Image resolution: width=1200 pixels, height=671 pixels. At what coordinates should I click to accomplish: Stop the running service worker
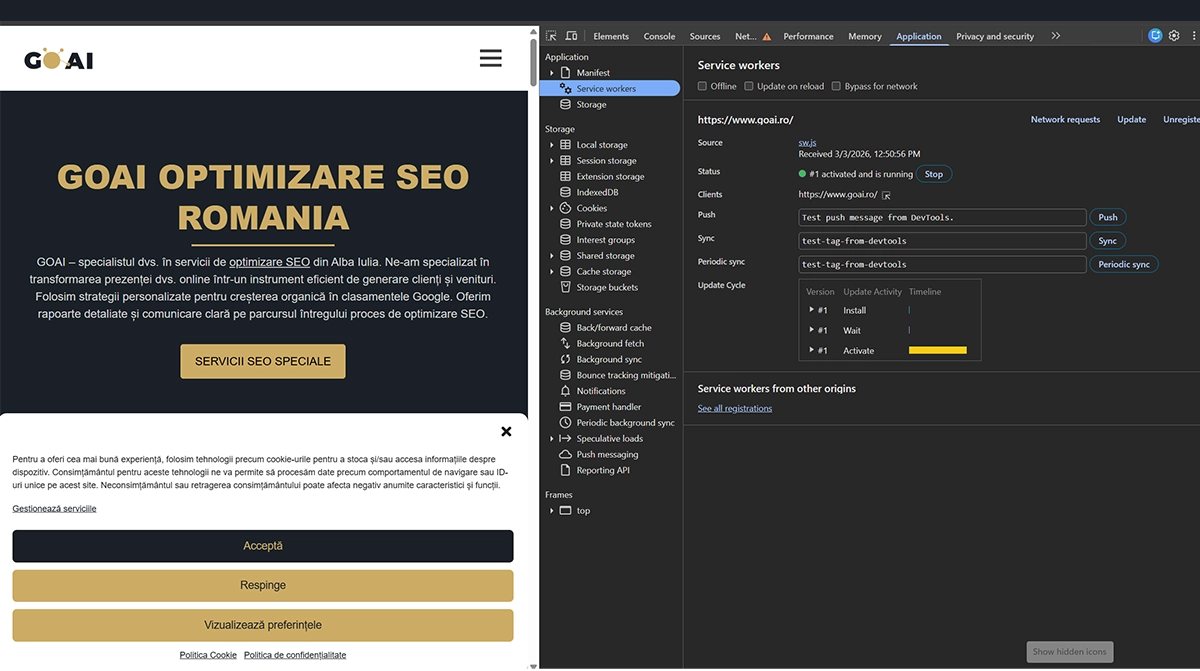pyautogui.click(x=934, y=174)
